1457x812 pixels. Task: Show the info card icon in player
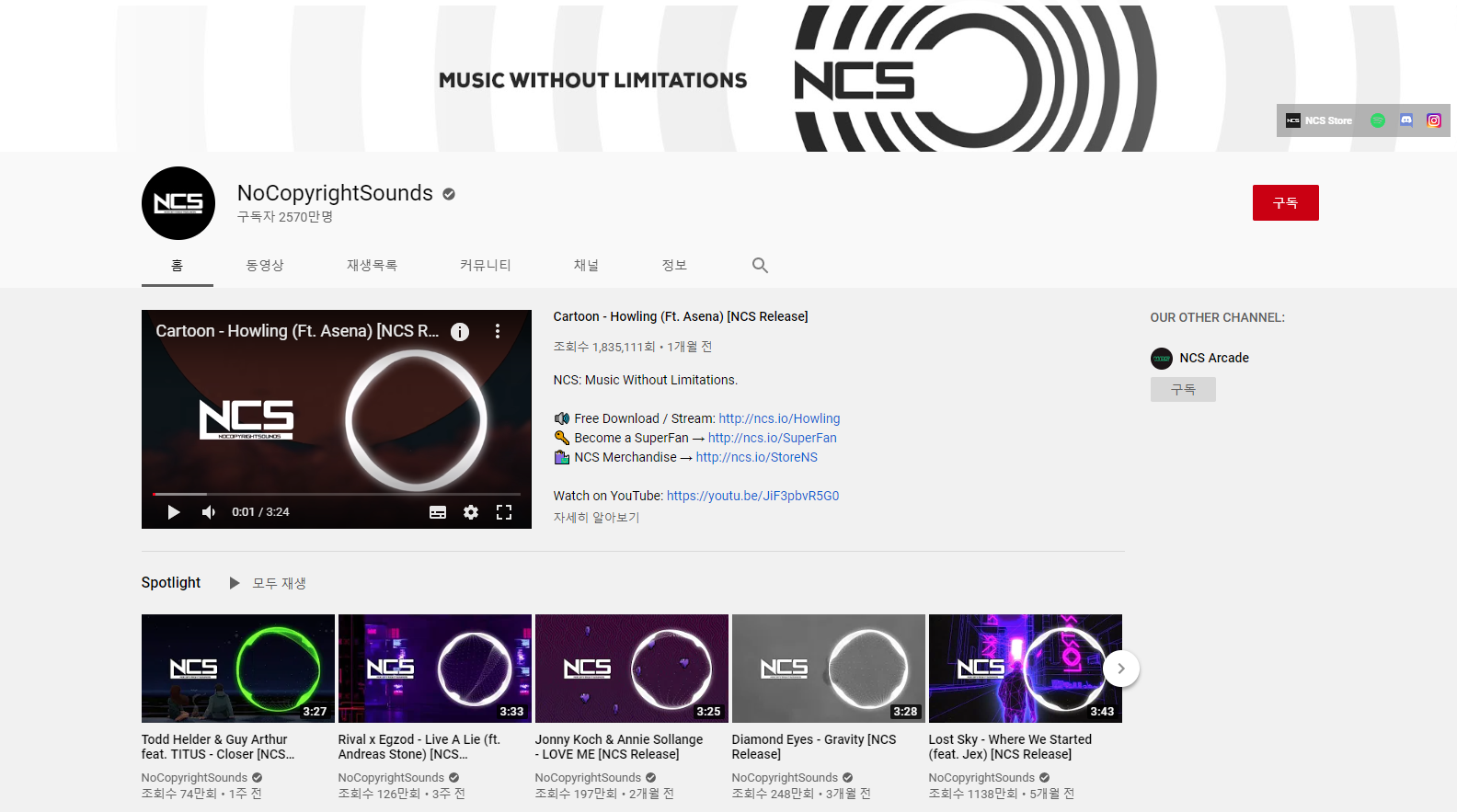point(460,332)
